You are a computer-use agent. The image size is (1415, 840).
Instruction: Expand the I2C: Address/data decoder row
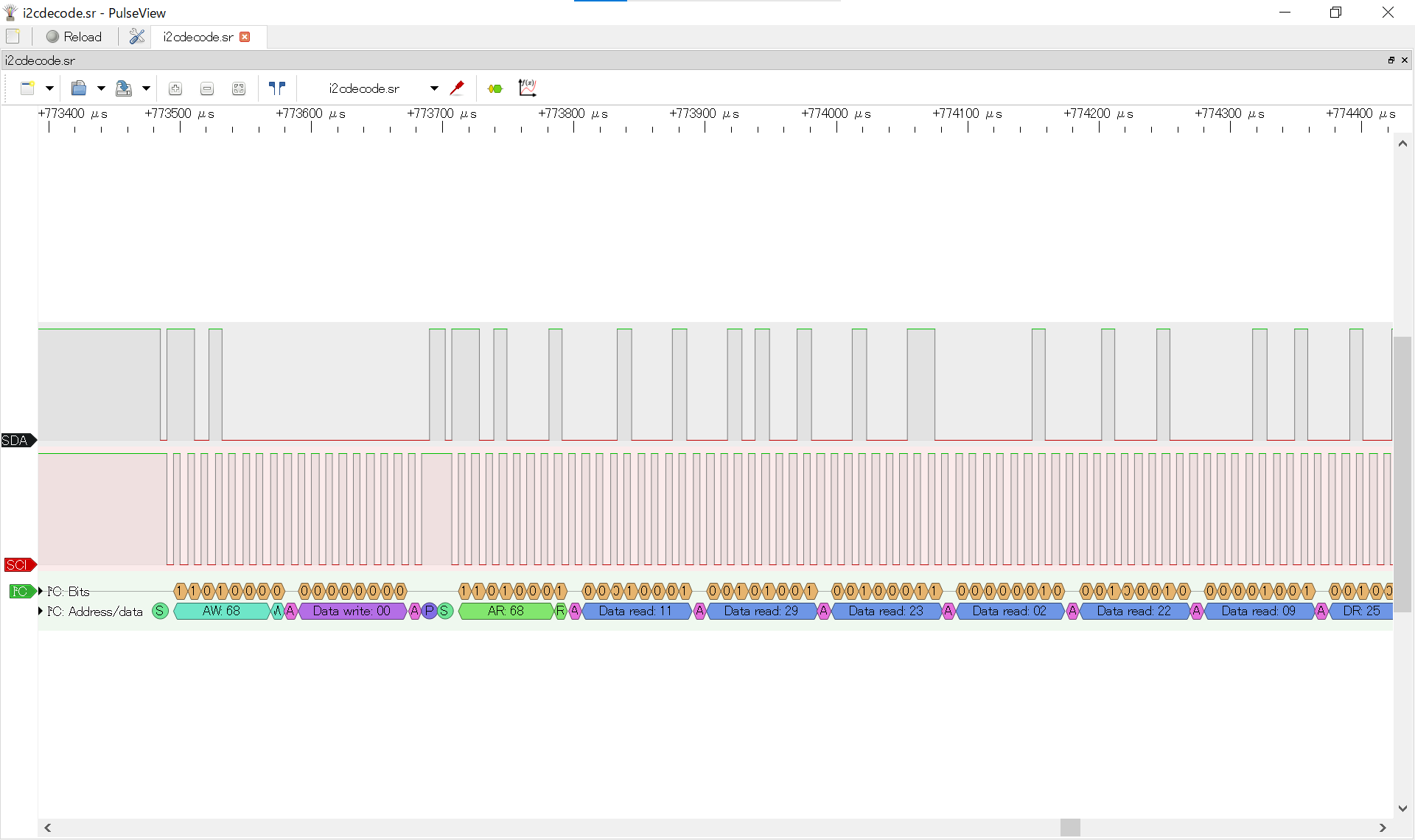[x=41, y=611]
